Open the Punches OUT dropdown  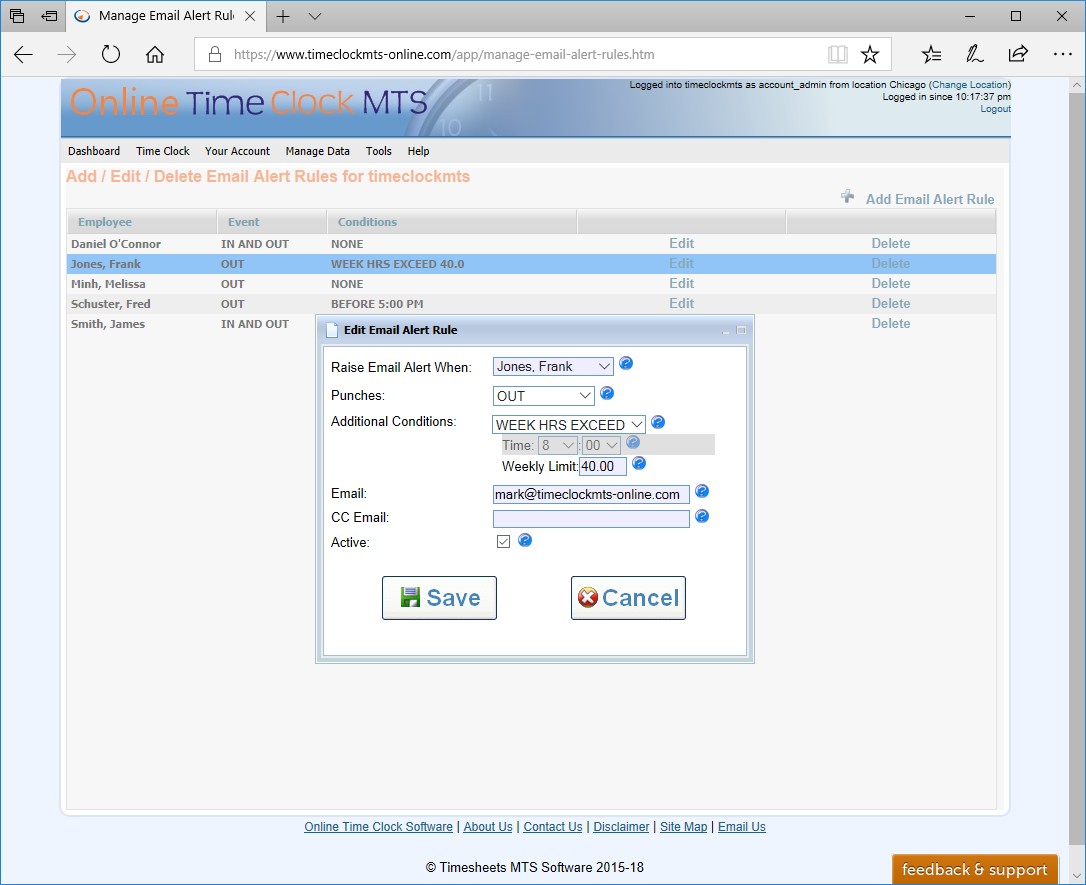(x=544, y=396)
